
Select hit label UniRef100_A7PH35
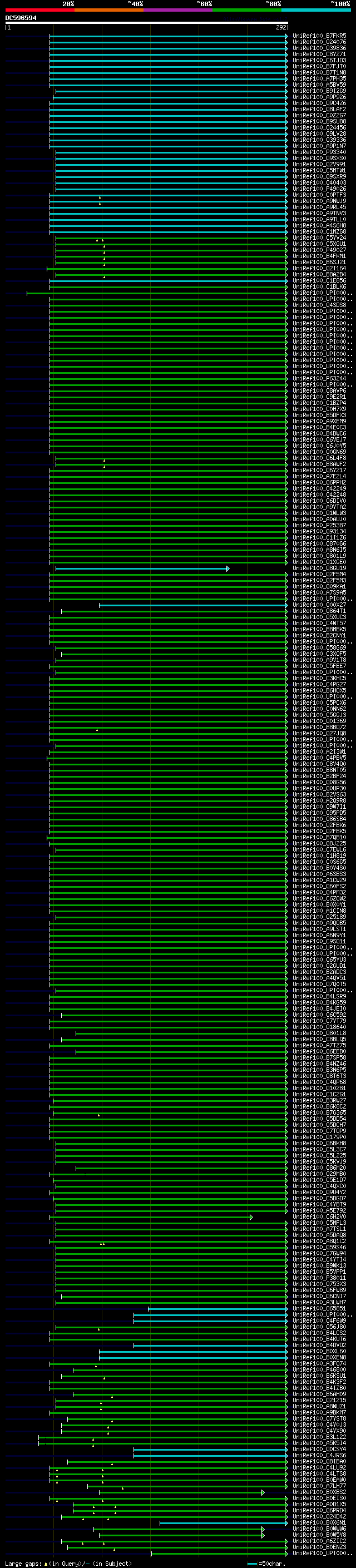point(319,78)
